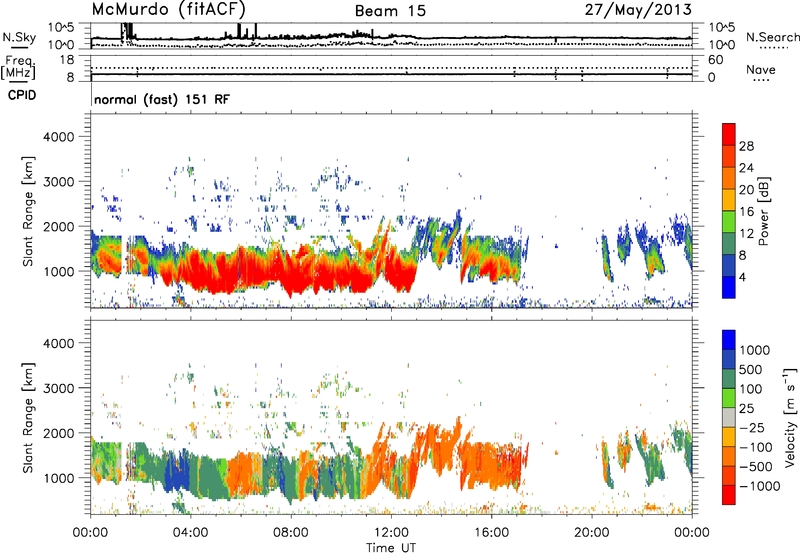The width and height of the screenshot is (800, 554).
Task: Click the -1000 tick on velocity colorbar
Action: [760, 486]
